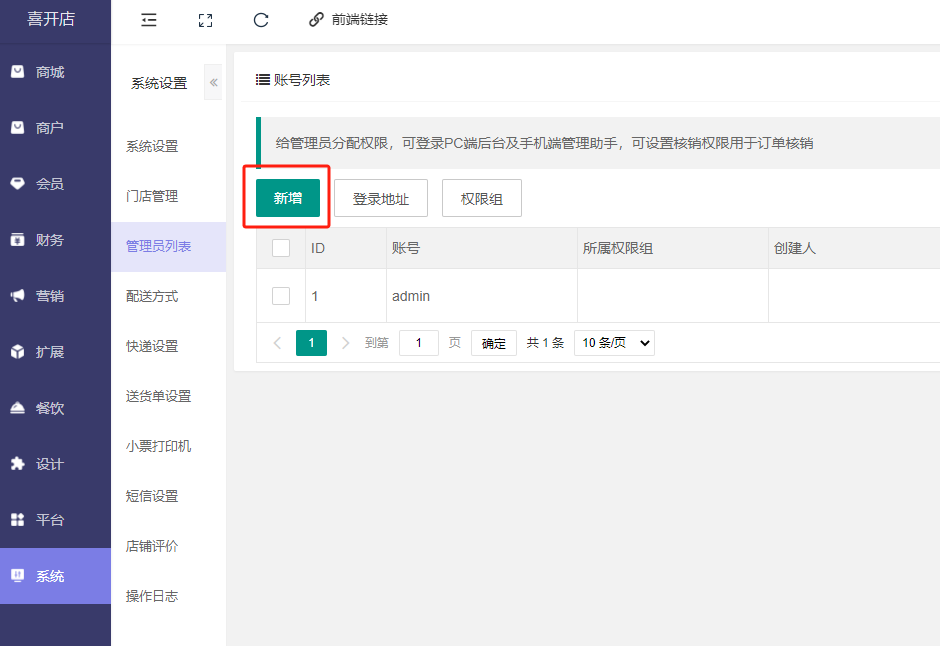Image resolution: width=940 pixels, height=646 pixels.
Task: Open 平台 platform section
Action: (49, 520)
